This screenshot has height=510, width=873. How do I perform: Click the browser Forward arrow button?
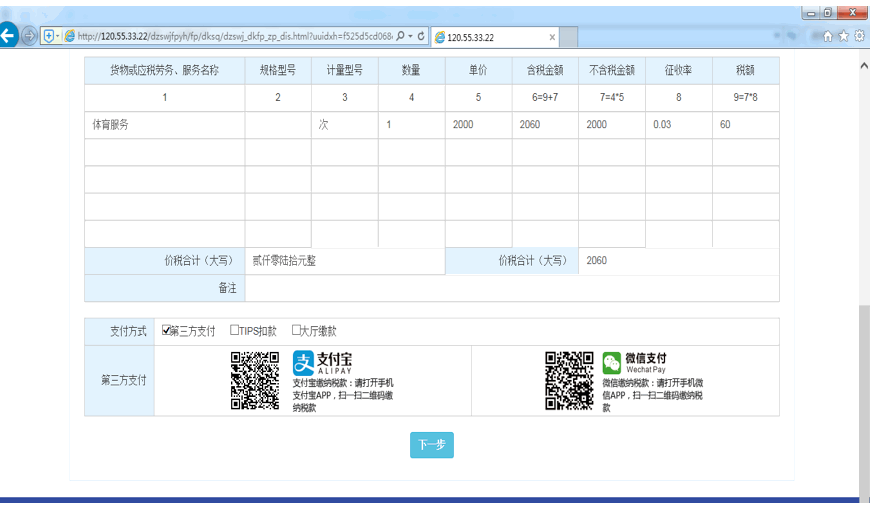[29, 37]
